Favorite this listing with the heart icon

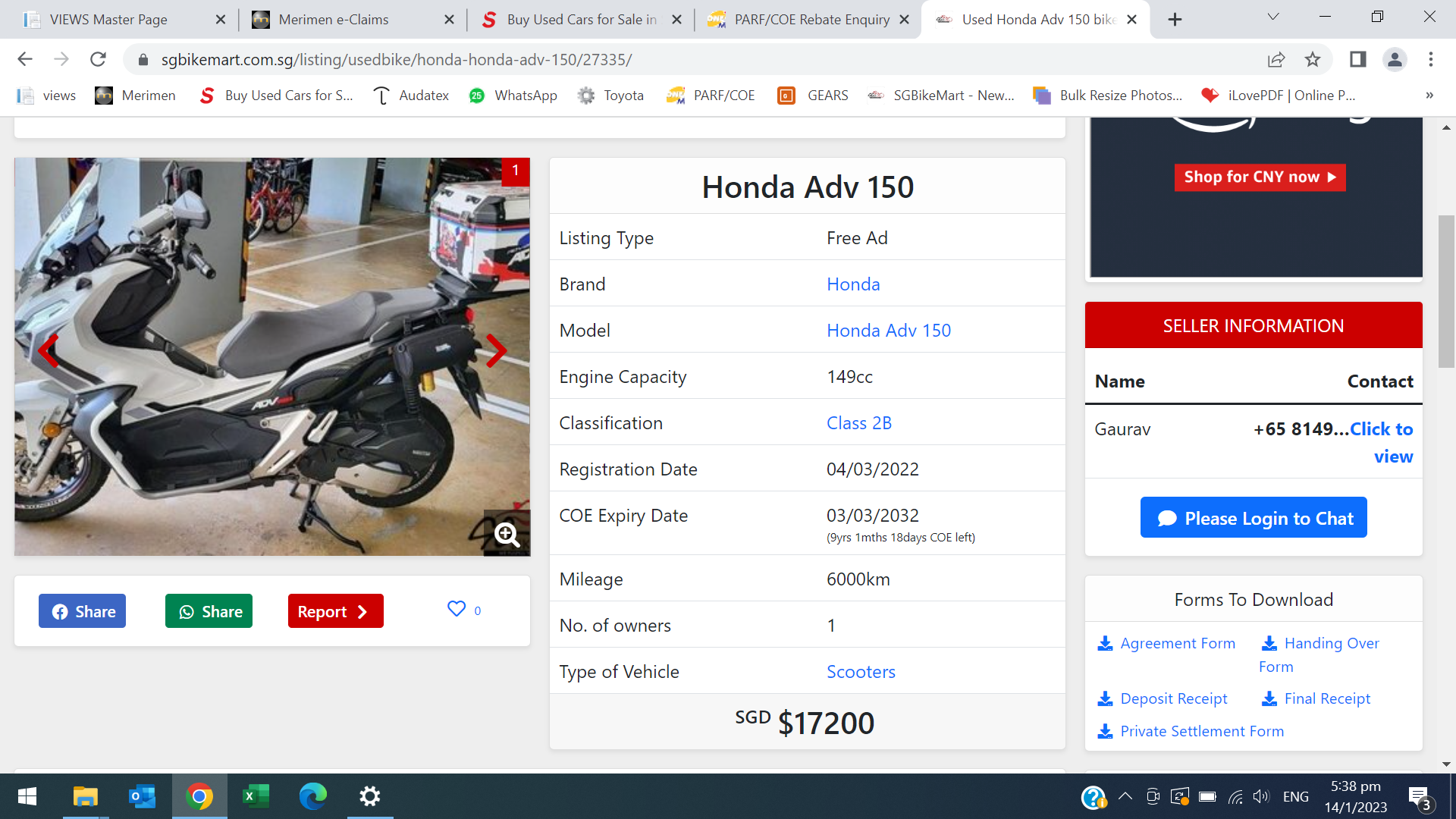pyautogui.click(x=457, y=609)
